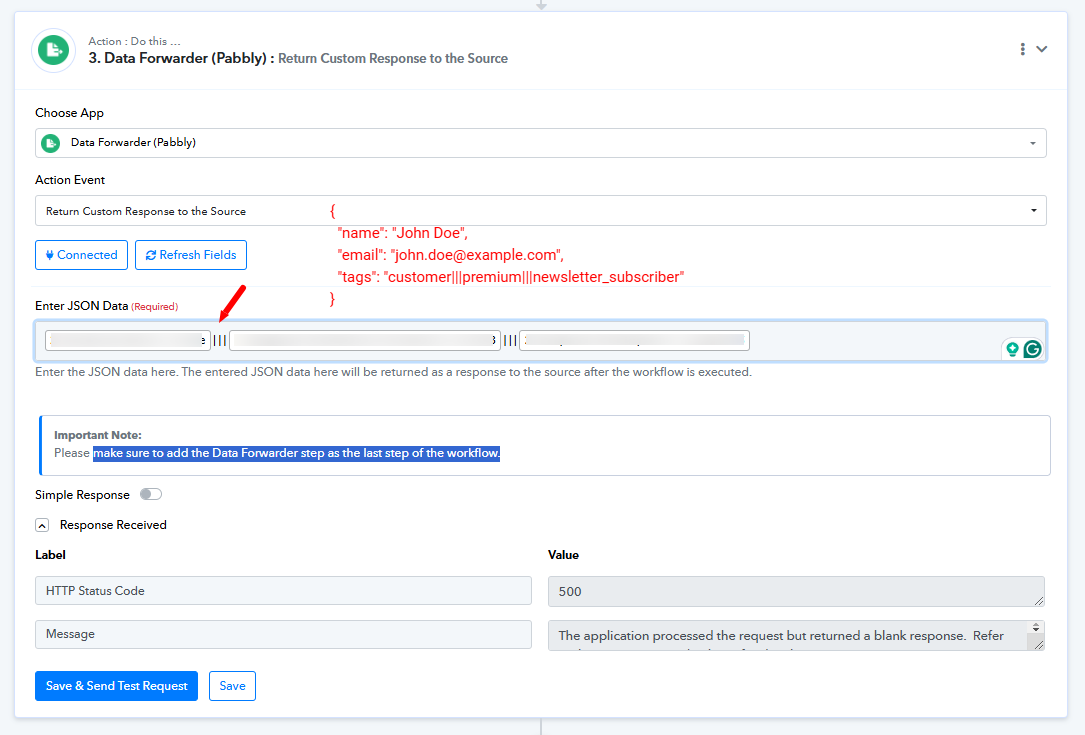Screen dimensions: 1085x735
Task: Click the Connected button
Action: (x=81, y=255)
